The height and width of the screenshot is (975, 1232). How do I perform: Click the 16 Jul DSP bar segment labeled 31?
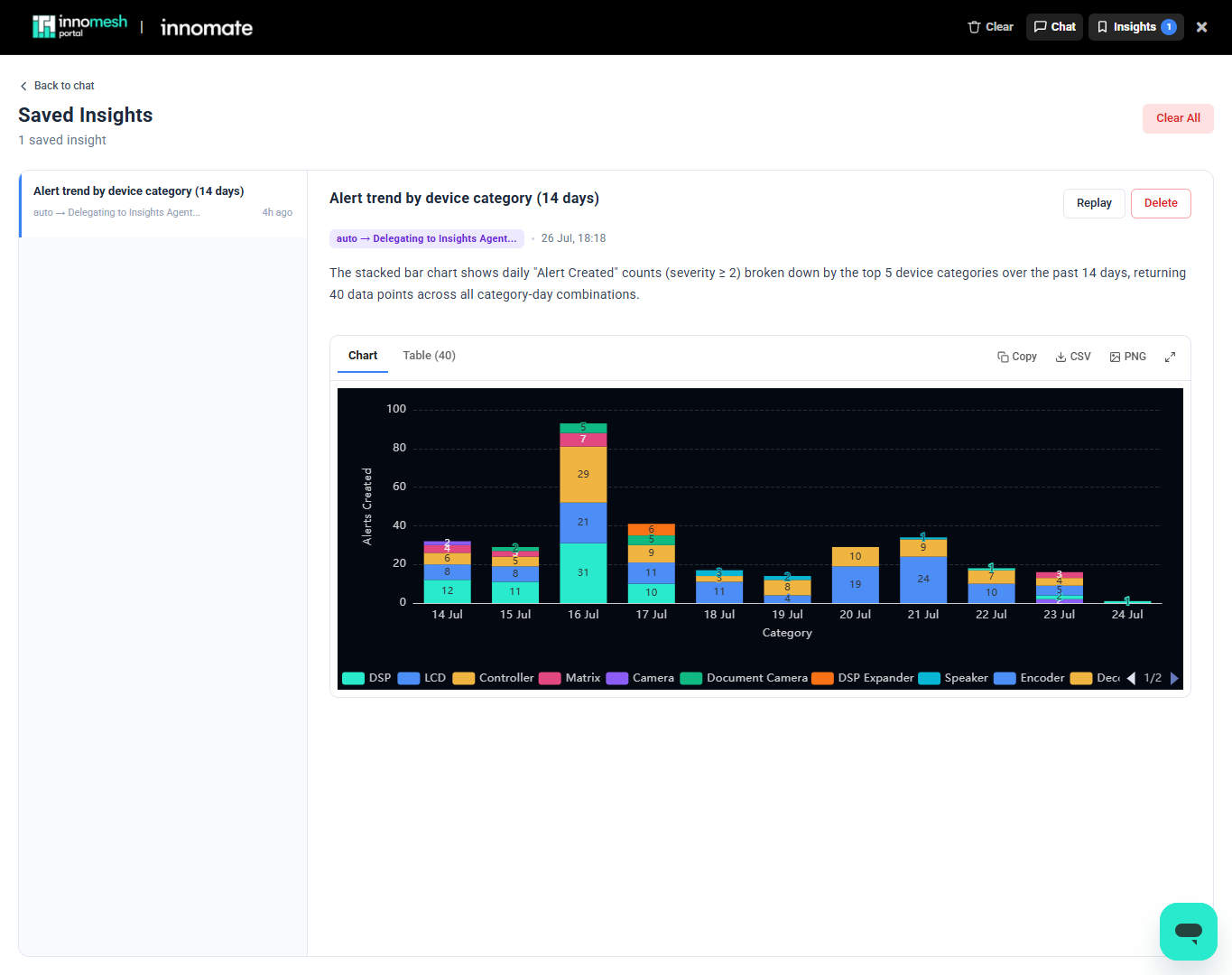[x=583, y=573]
